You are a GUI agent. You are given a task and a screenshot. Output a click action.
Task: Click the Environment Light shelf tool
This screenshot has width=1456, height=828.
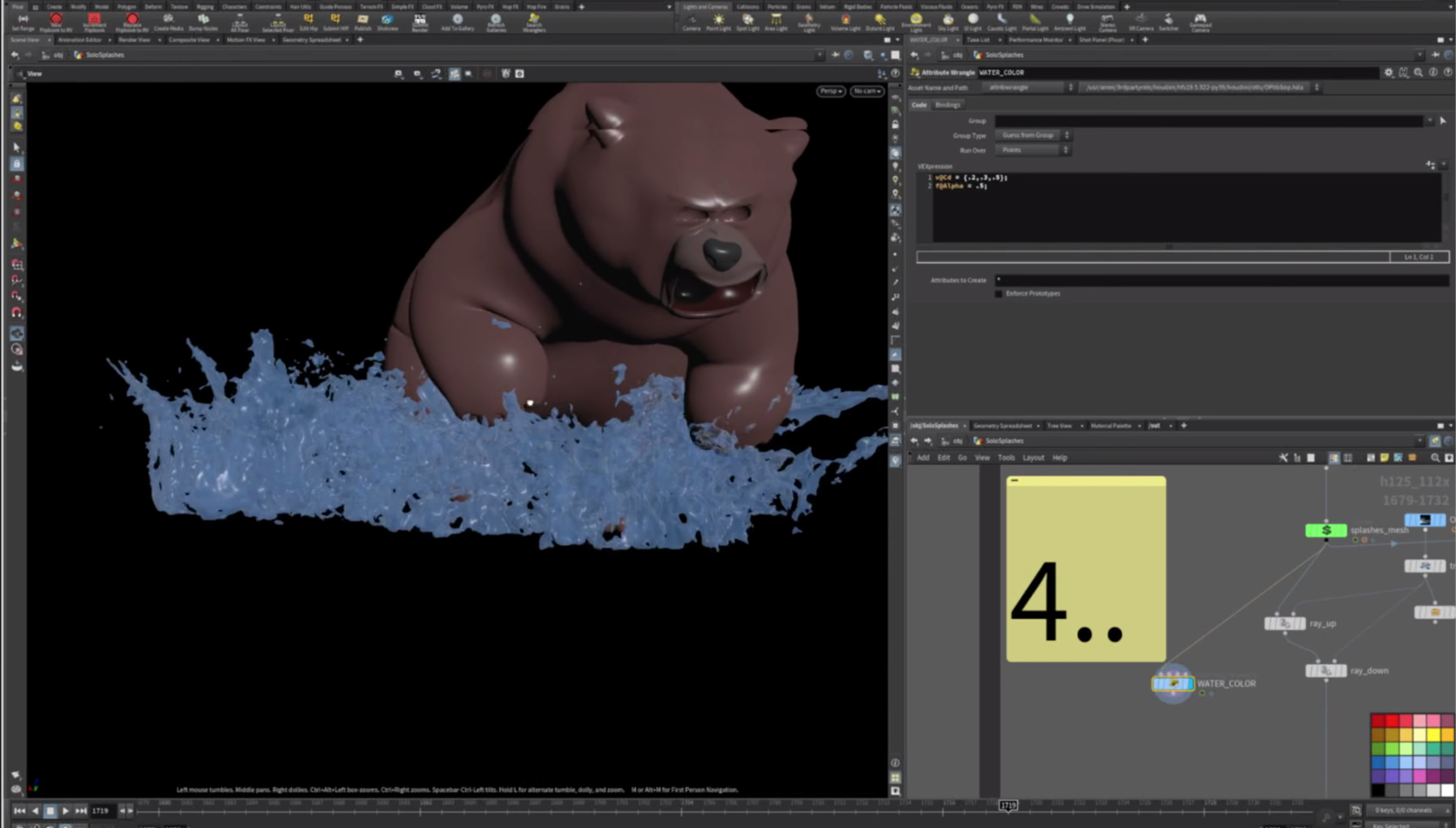pyautogui.click(x=916, y=22)
